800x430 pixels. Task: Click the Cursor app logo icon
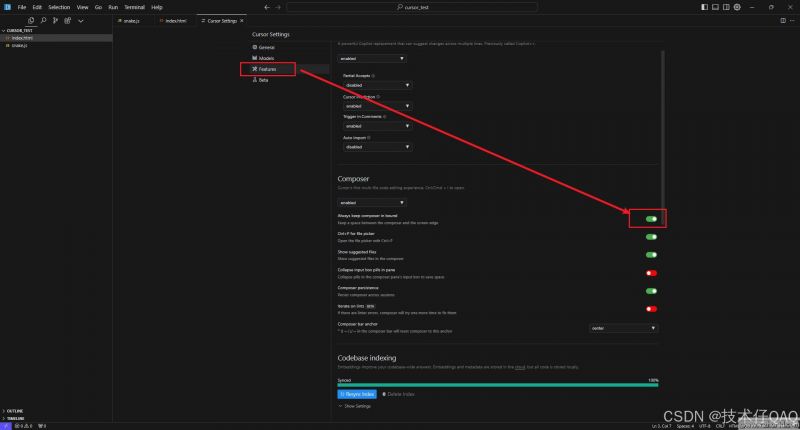point(7,7)
